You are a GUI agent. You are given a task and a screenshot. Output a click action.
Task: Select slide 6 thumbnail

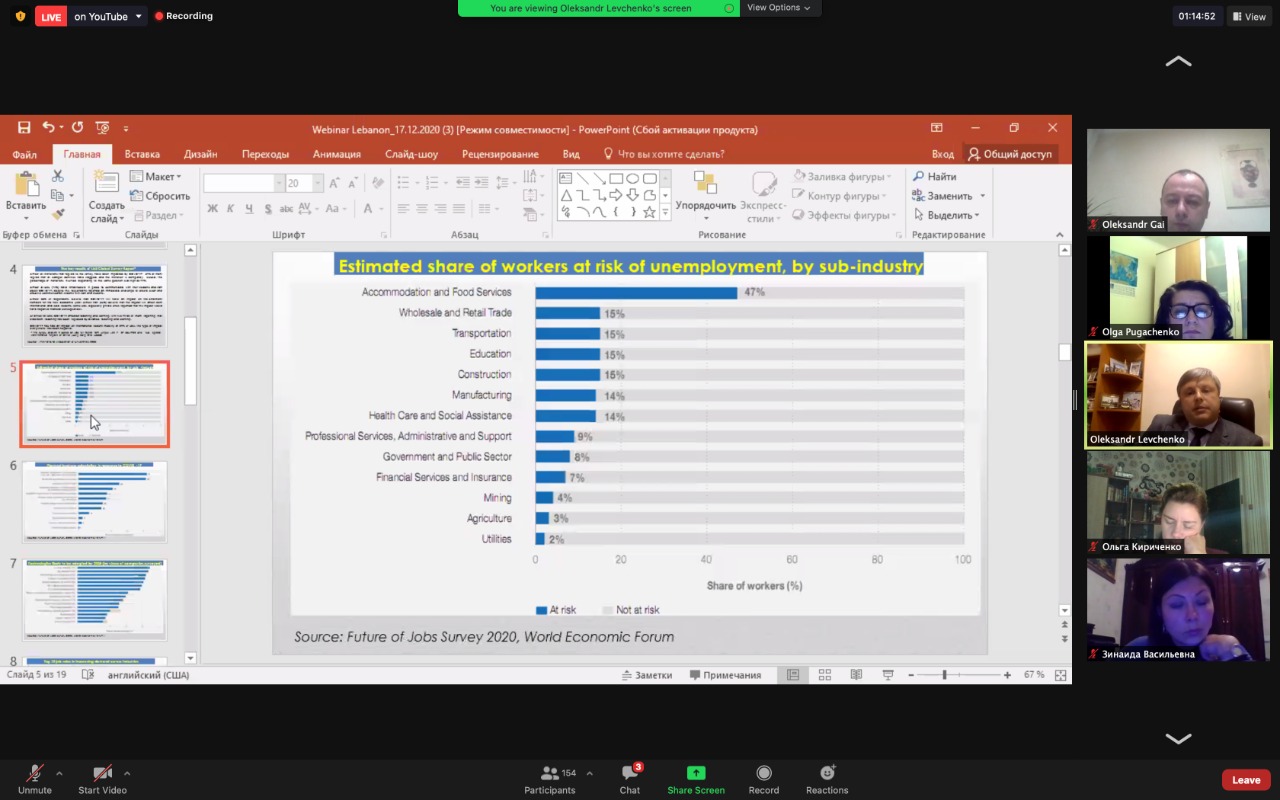pos(95,500)
